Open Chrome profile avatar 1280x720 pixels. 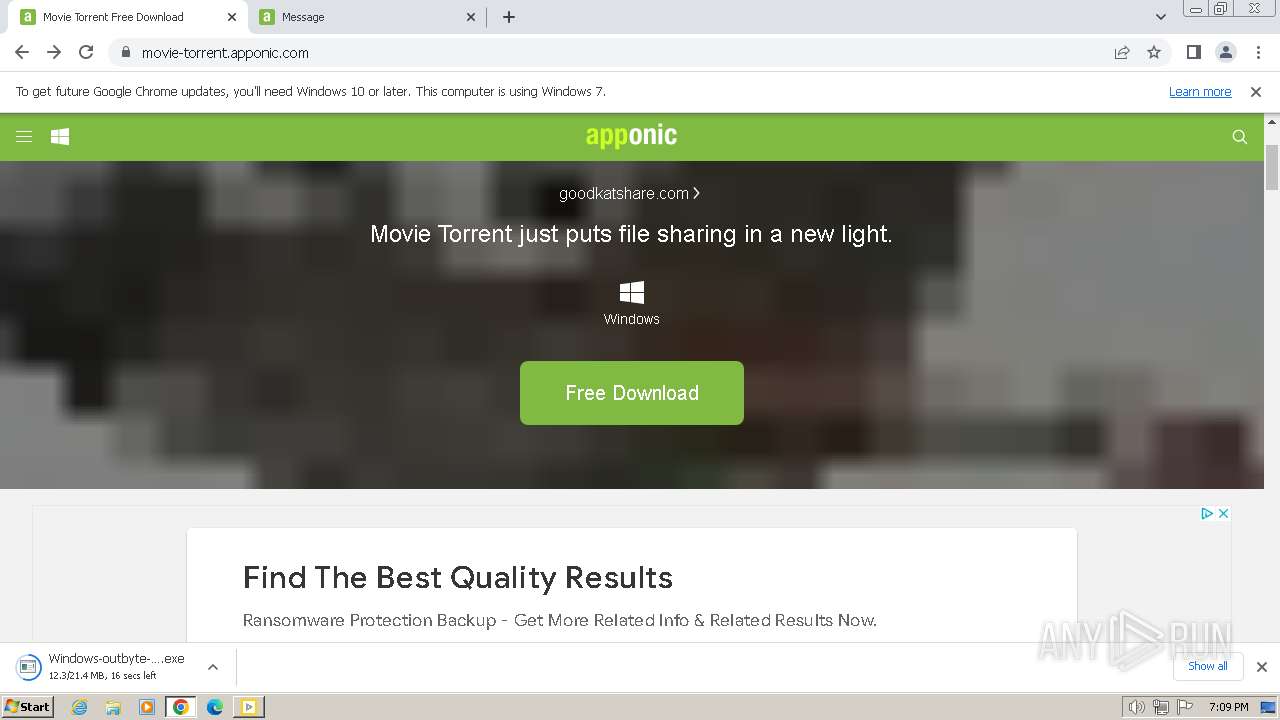[1226, 52]
